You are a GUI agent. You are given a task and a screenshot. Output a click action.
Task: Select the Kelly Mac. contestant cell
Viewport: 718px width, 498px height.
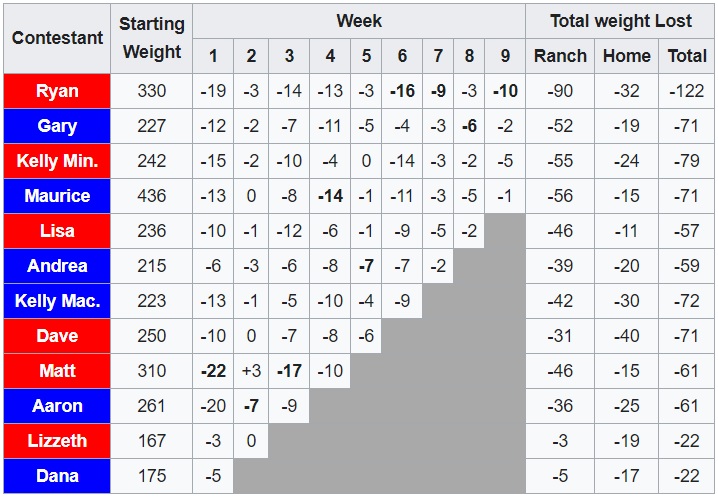coord(57,301)
